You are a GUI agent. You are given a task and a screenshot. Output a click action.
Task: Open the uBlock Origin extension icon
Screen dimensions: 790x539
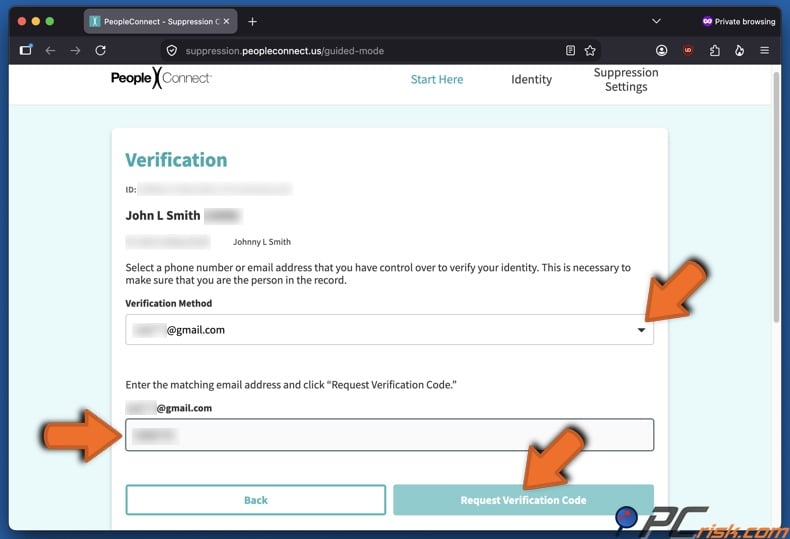tap(688, 50)
